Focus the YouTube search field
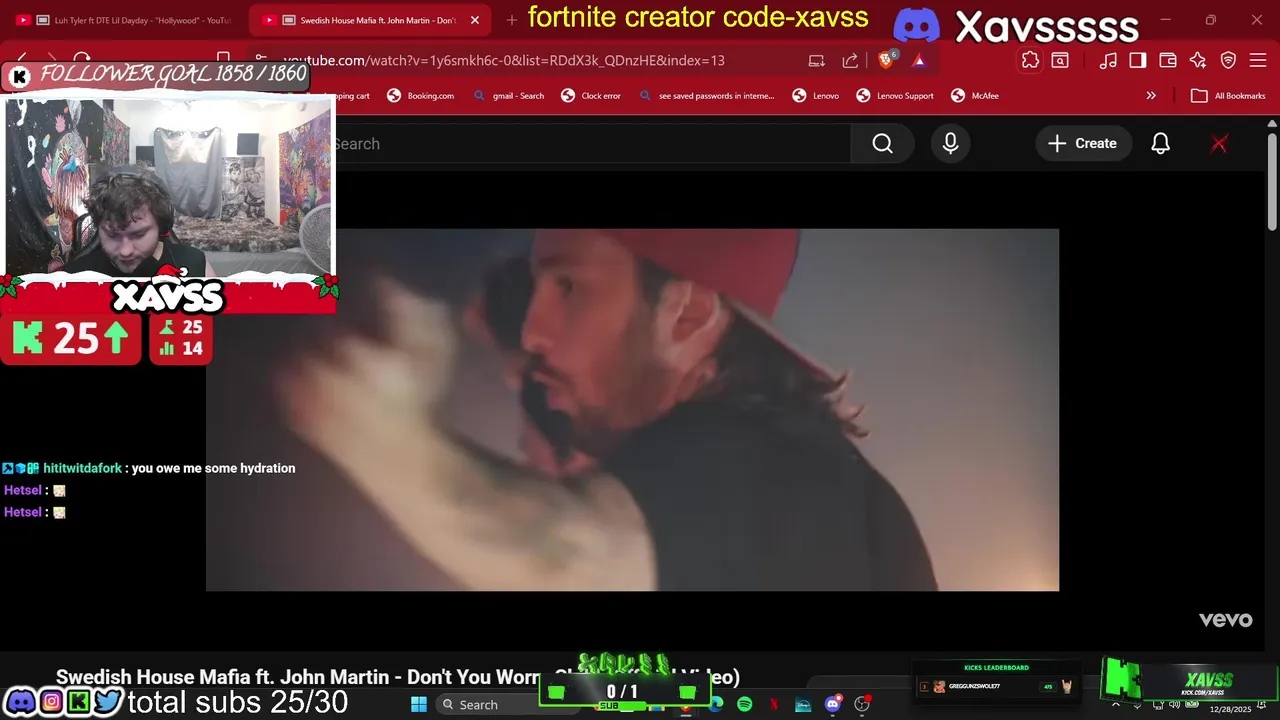Screen dimensions: 1280x720 click(x=592, y=144)
